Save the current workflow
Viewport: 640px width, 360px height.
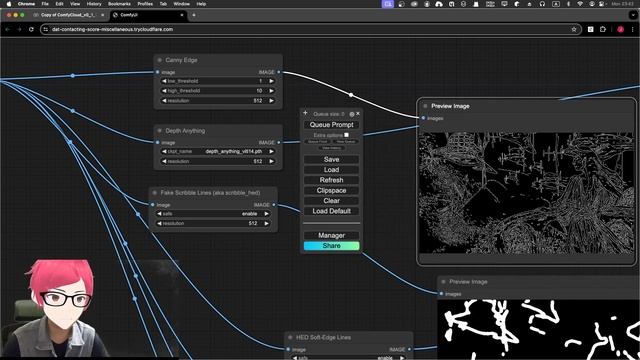pos(331,160)
